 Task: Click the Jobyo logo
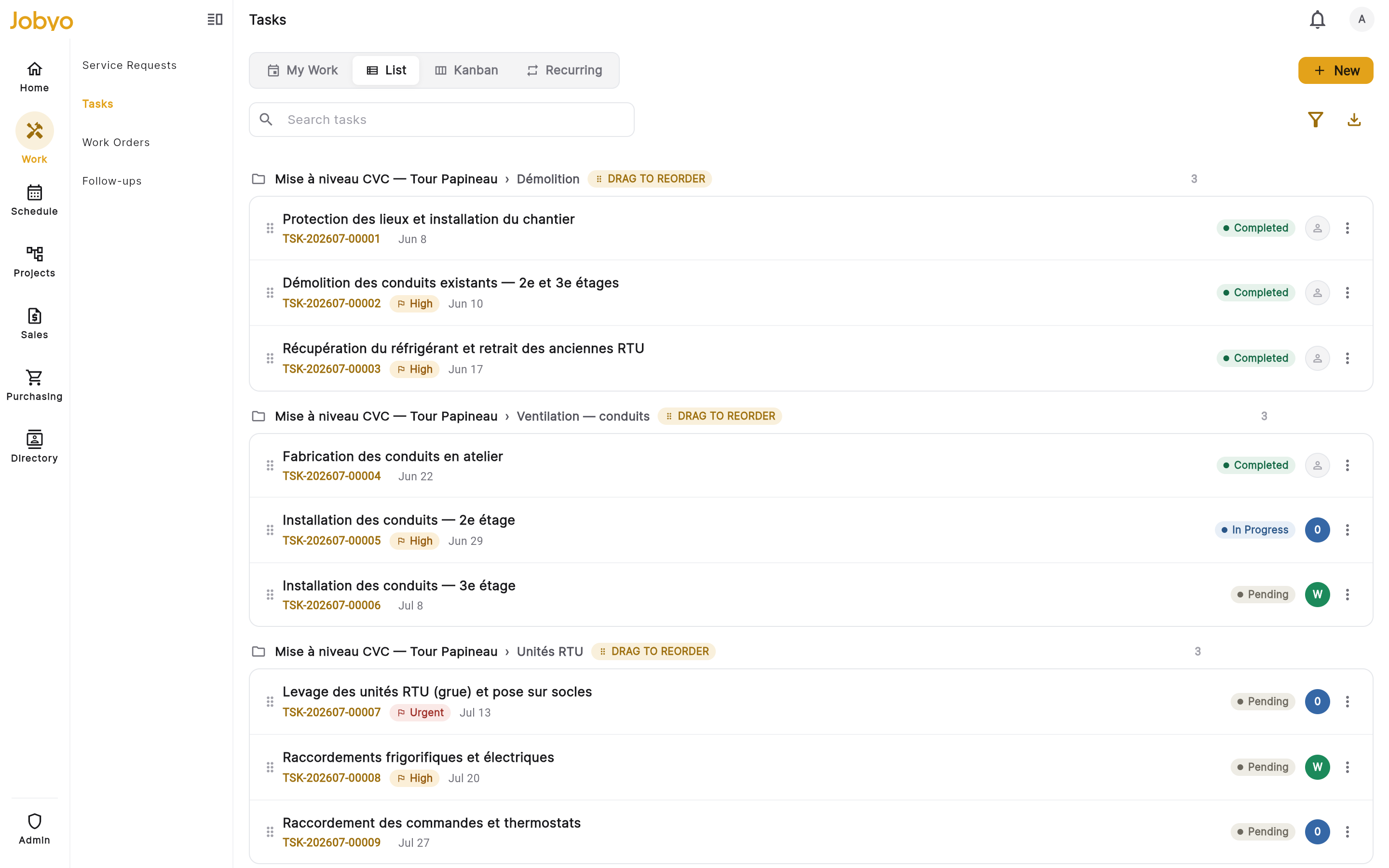pyautogui.click(x=41, y=21)
